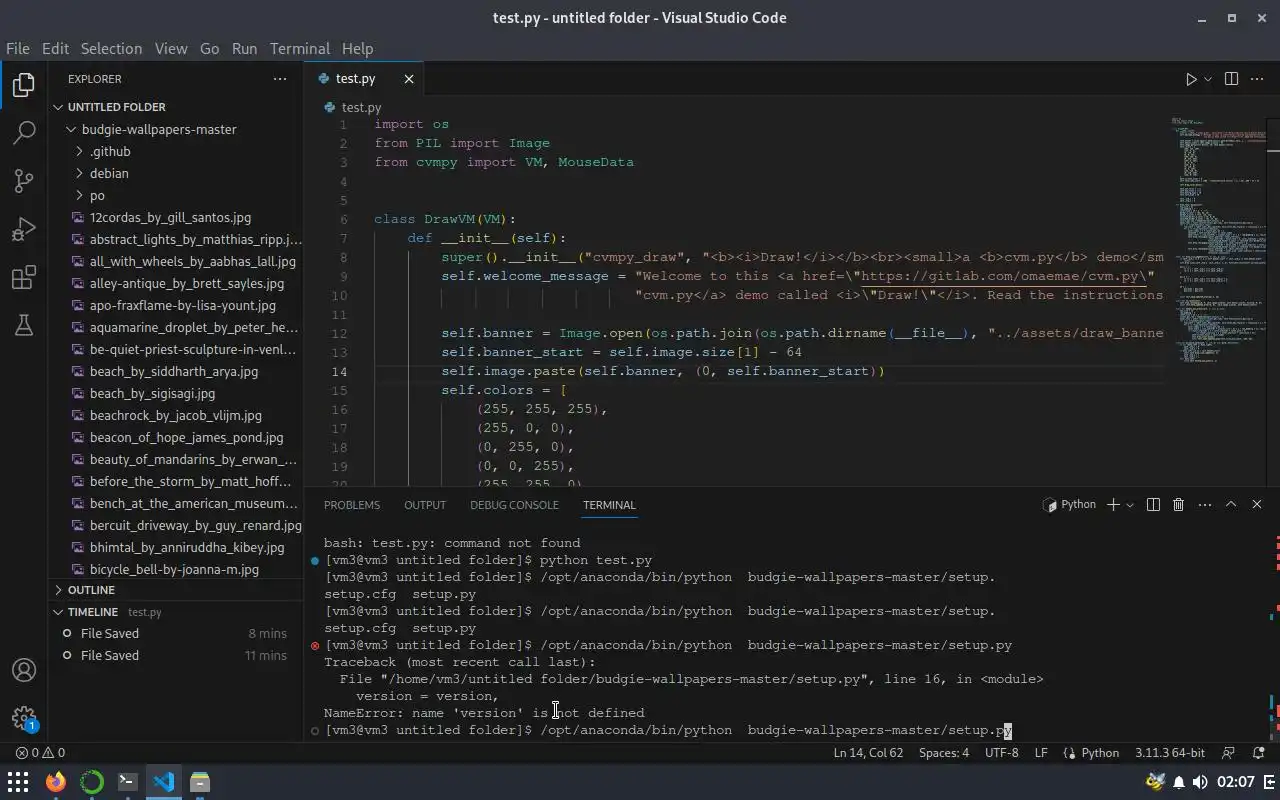1280x800 pixels.
Task: Split the editor to the right
Action: pos(1231,79)
